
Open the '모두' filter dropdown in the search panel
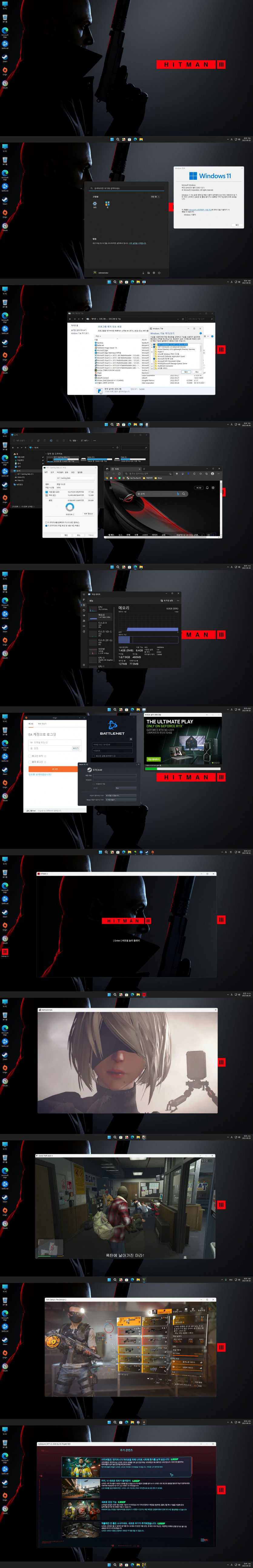click(x=155, y=197)
